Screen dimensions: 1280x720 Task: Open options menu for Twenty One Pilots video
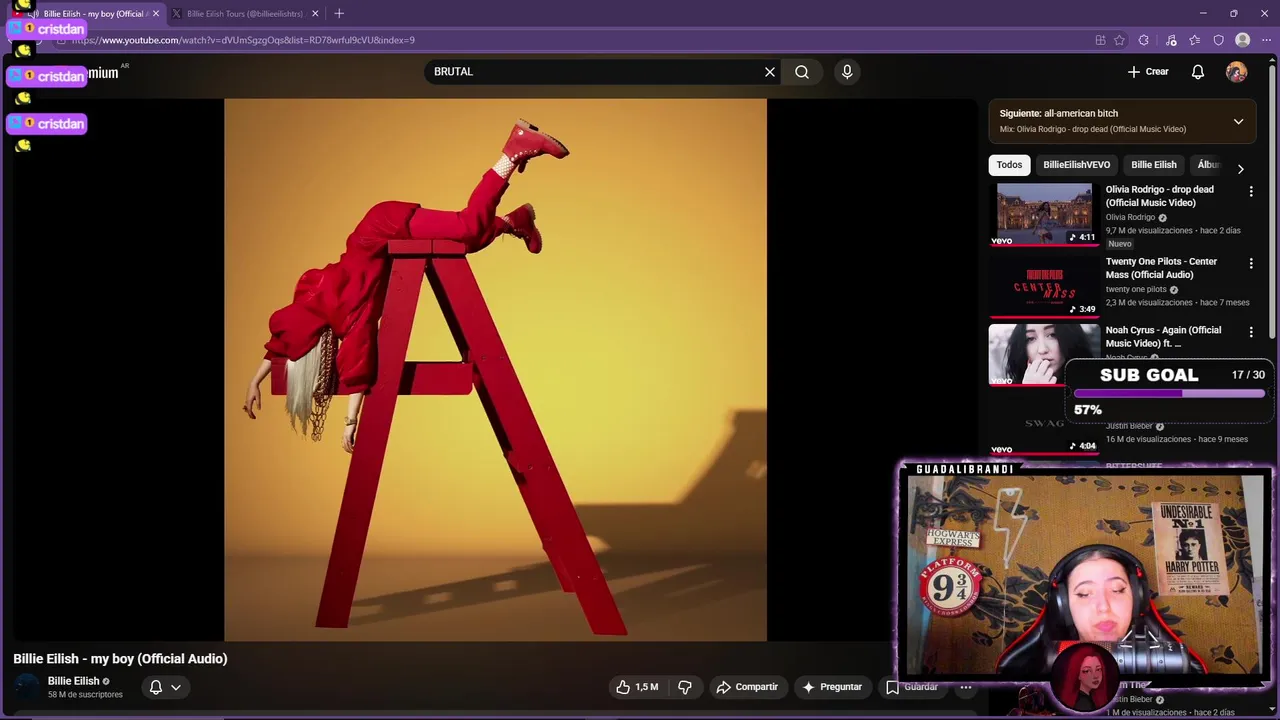(1250, 263)
